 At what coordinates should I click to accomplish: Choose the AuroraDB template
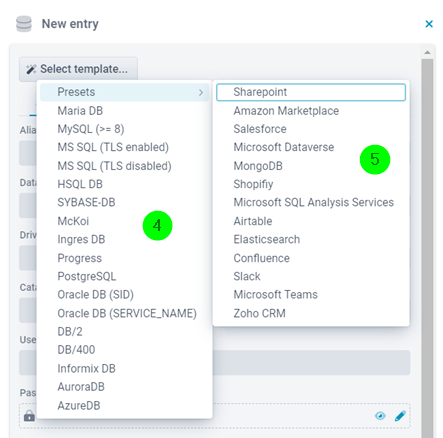point(124,387)
